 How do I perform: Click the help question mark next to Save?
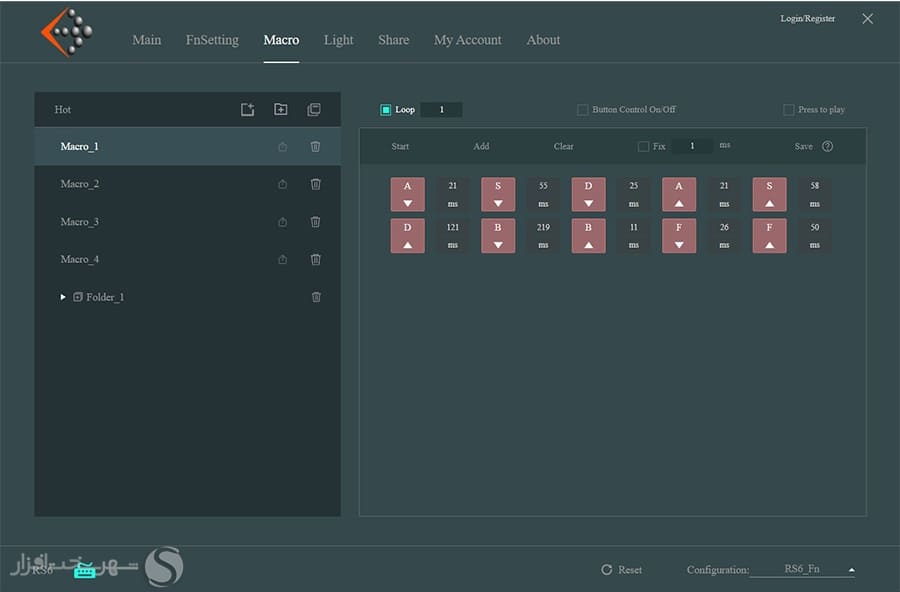(827, 146)
